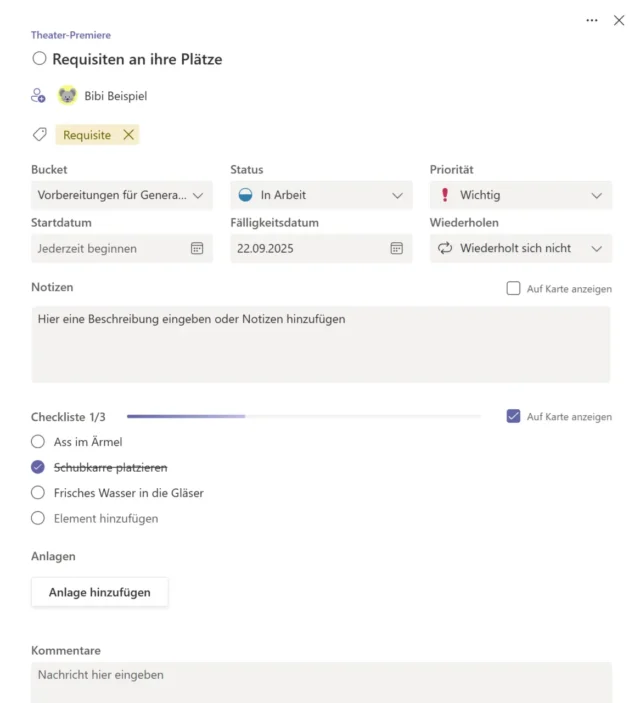Image resolution: width=640 pixels, height=703 pixels.
Task: Check off Ass im Ärmel item
Action: point(38,441)
